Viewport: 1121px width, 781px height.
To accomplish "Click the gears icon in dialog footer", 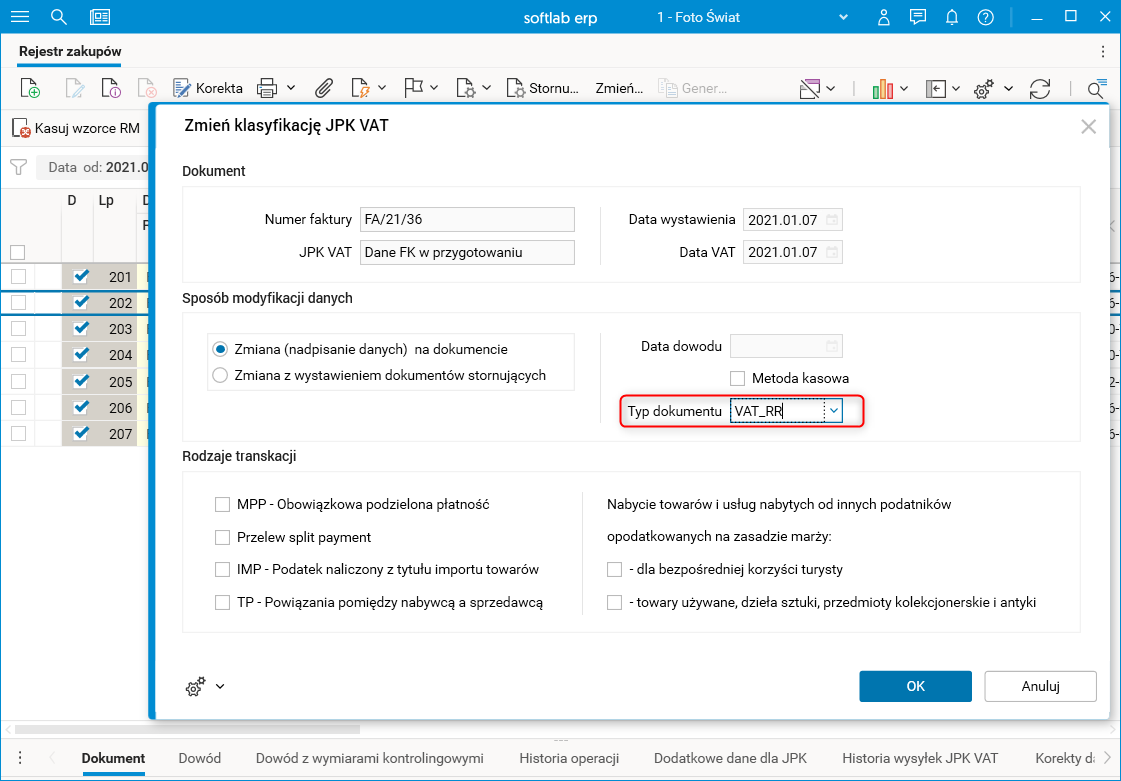I will [195, 687].
